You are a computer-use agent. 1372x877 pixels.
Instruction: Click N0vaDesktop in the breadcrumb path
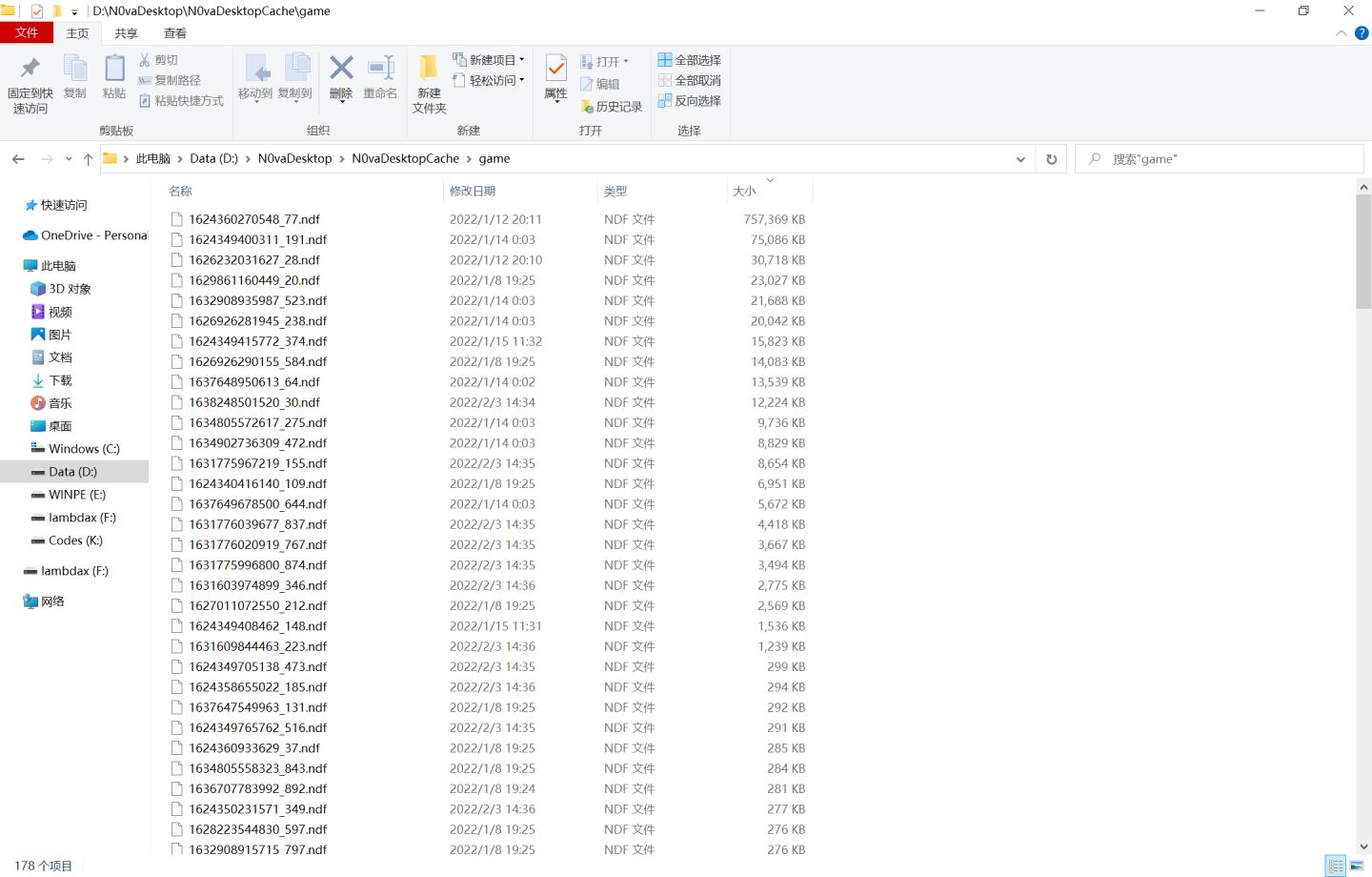[x=294, y=159]
